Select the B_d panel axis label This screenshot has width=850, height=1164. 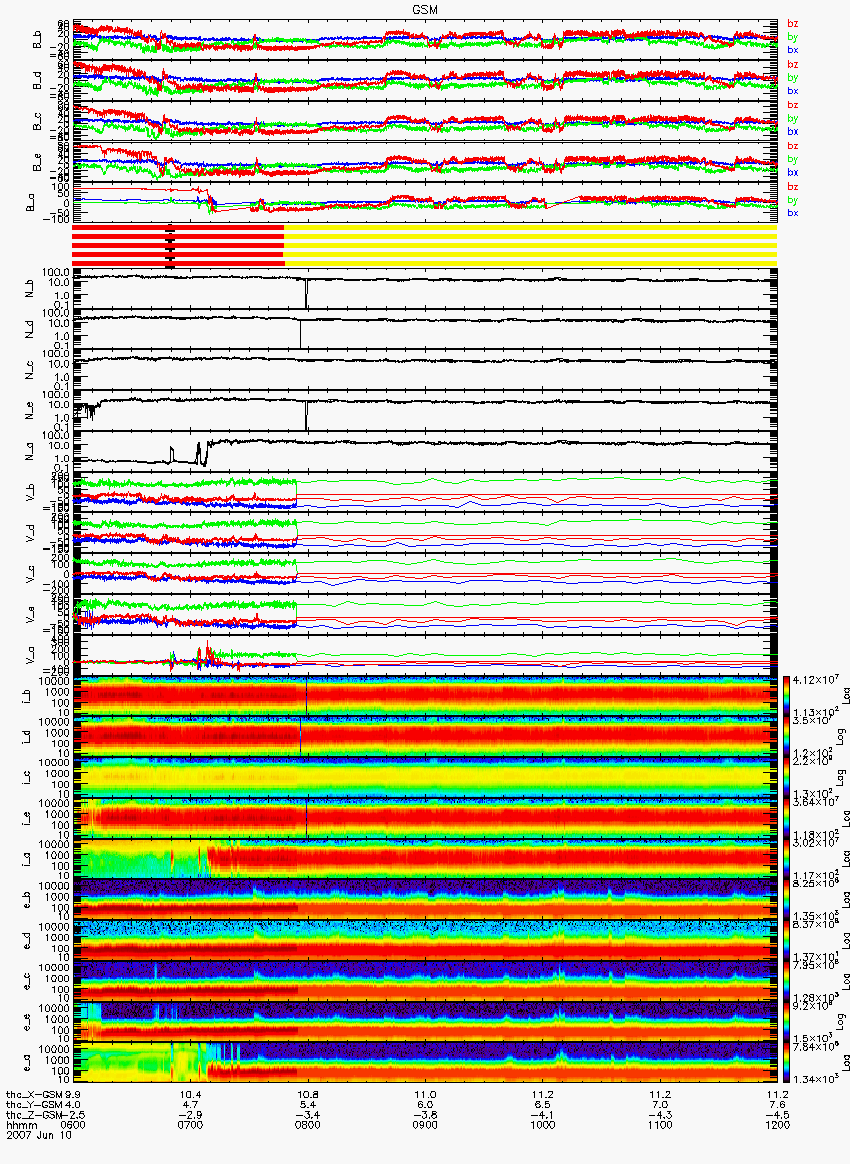36,81
